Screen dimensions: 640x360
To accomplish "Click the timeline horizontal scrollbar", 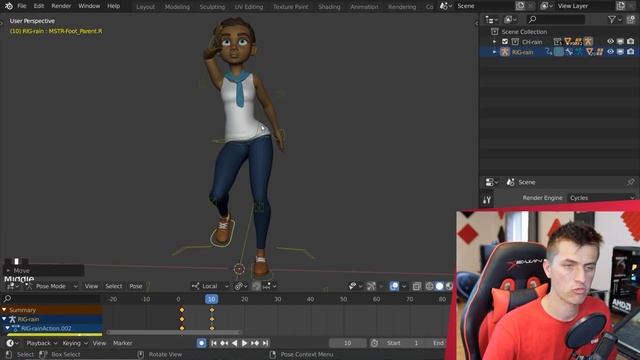I will [174, 332].
